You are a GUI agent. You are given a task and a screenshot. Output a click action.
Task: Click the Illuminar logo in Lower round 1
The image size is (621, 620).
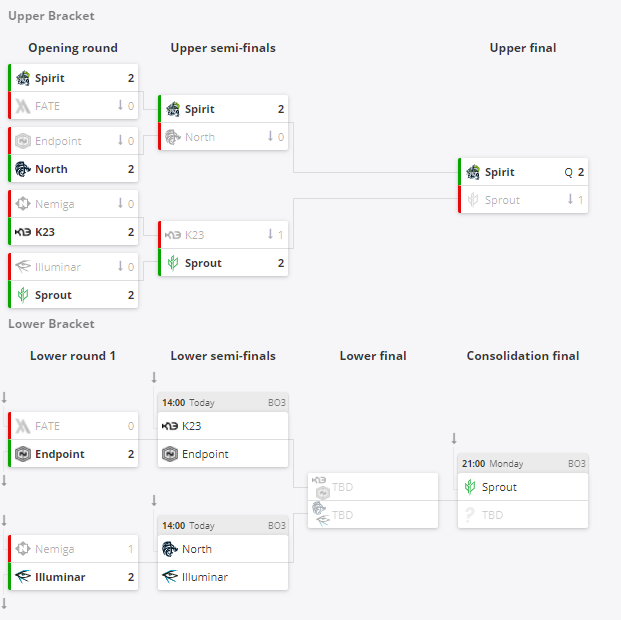pos(22,577)
